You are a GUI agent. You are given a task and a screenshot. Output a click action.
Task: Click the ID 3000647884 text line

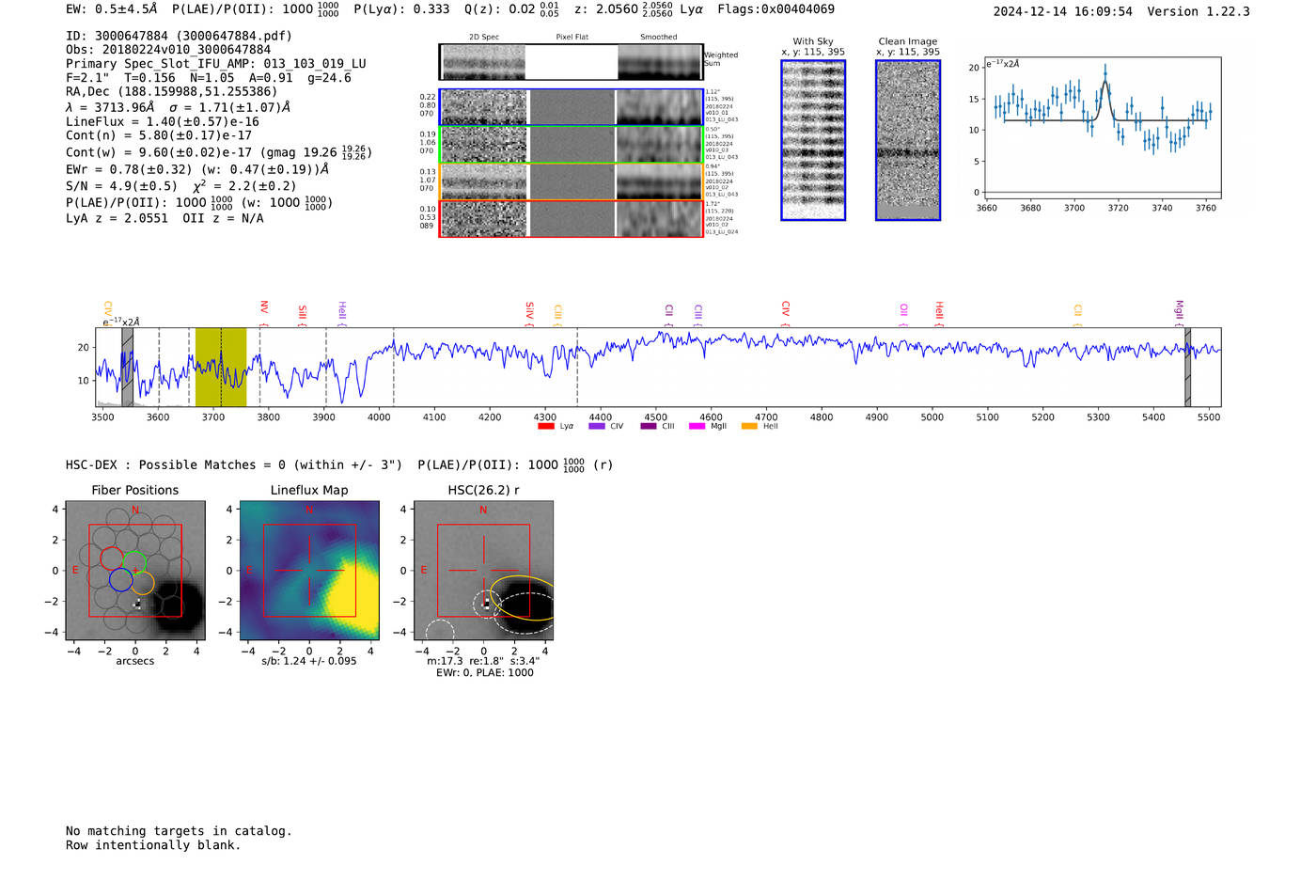pyautogui.click(x=179, y=36)
